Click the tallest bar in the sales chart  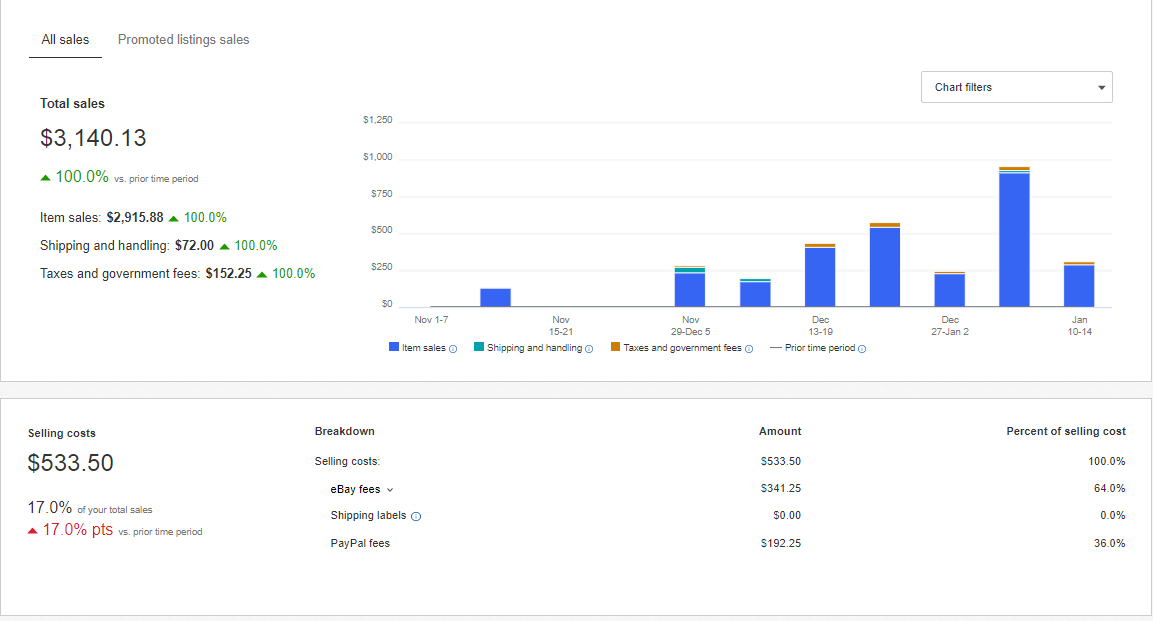(1014, 240)
